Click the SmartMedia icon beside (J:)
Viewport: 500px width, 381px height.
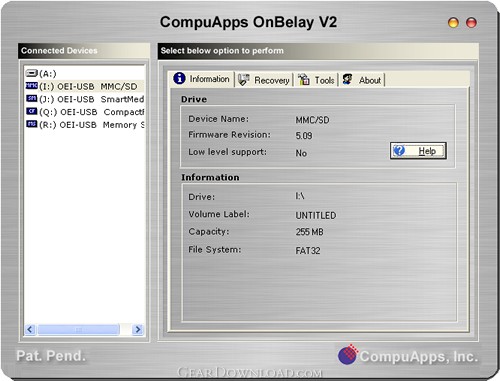point(32,99)
